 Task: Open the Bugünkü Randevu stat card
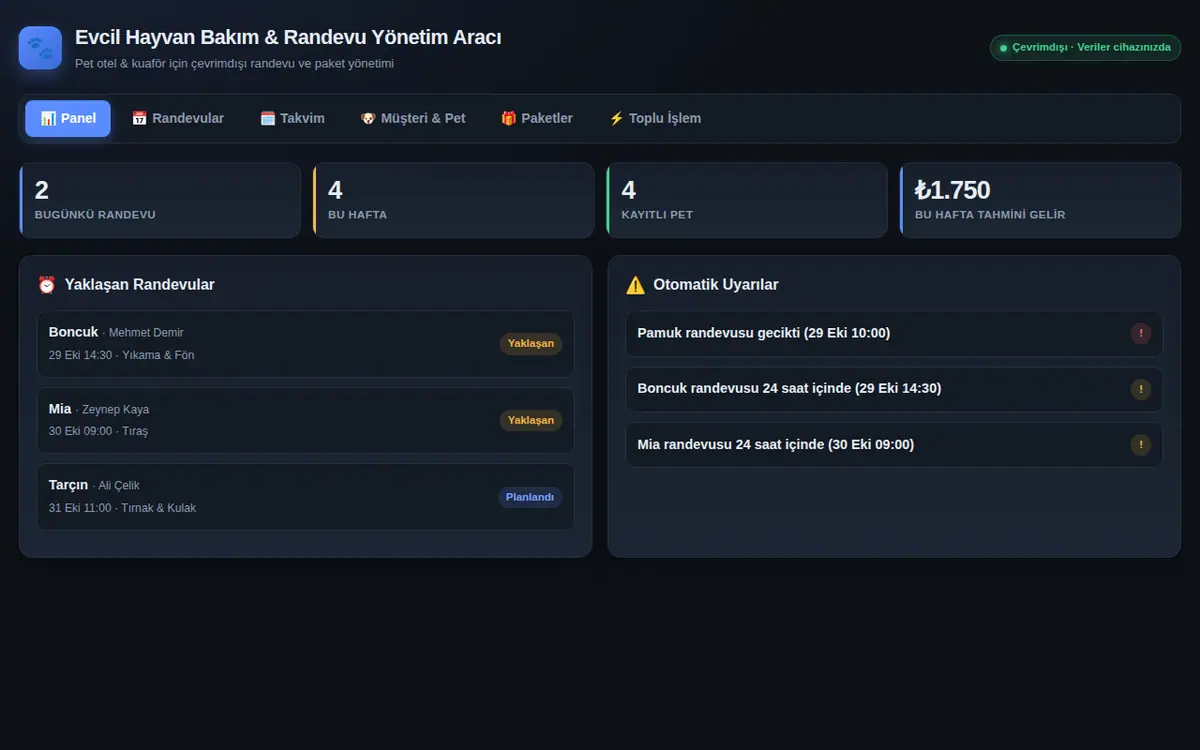coord(160,200)
